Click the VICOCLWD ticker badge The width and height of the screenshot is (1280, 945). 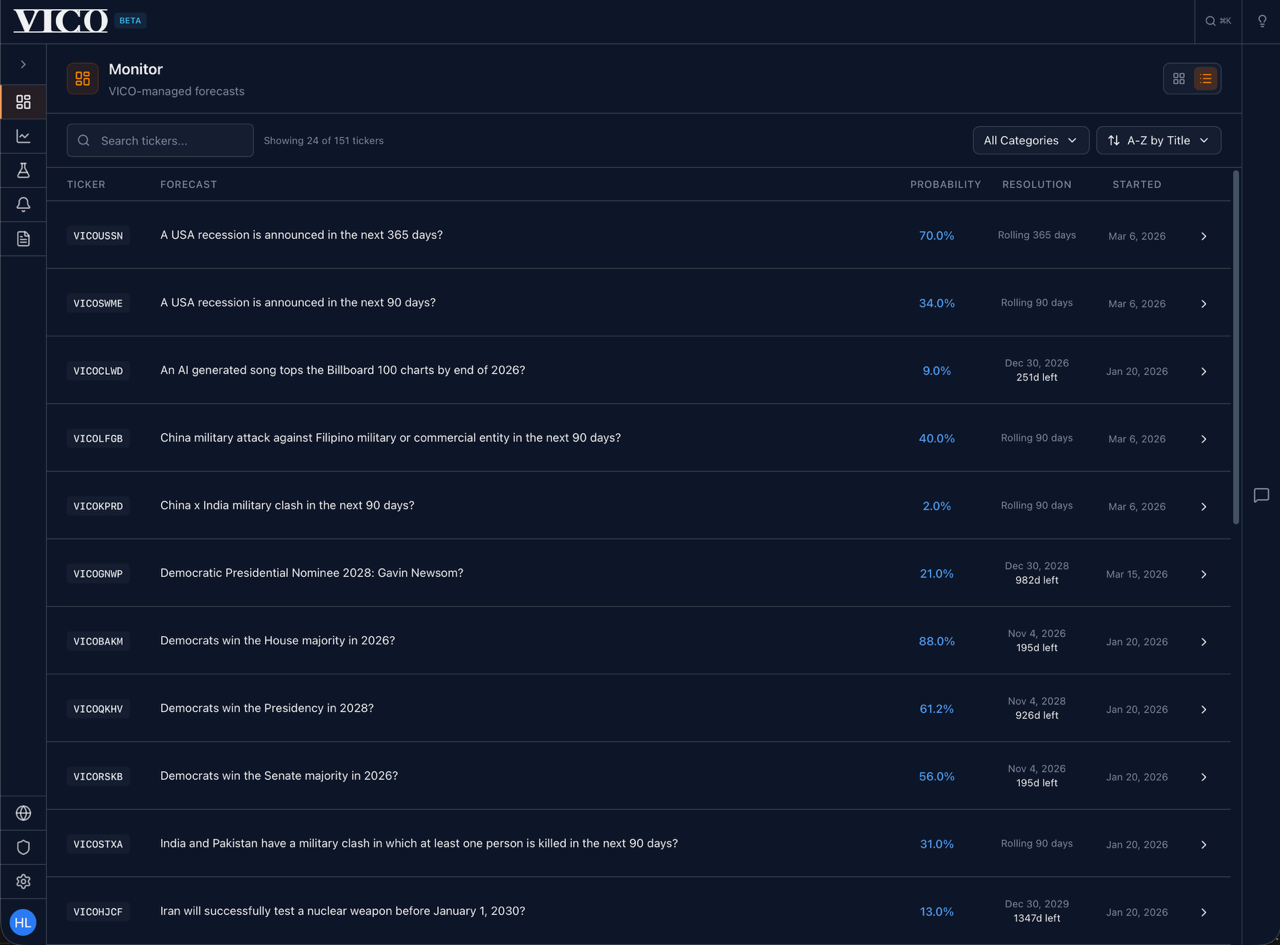coord(98,371)
